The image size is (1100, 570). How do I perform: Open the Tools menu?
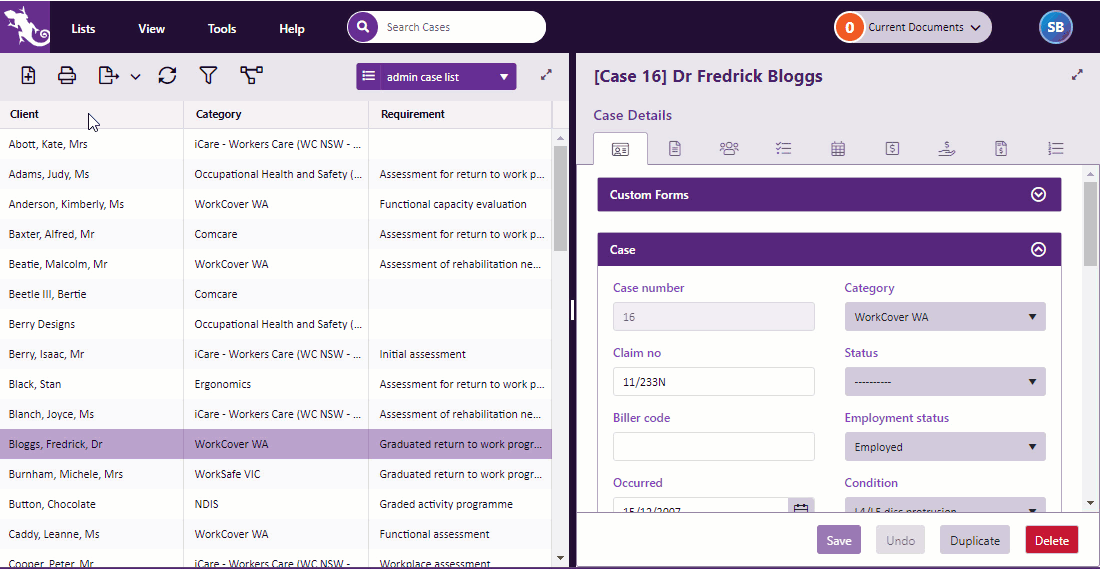point(222,29)
